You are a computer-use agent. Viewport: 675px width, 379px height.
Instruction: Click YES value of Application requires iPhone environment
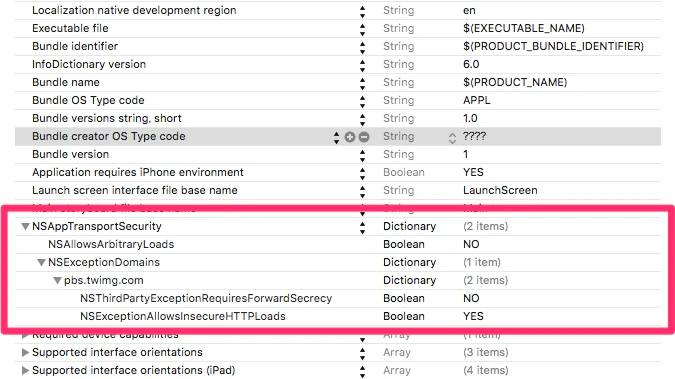474,172
